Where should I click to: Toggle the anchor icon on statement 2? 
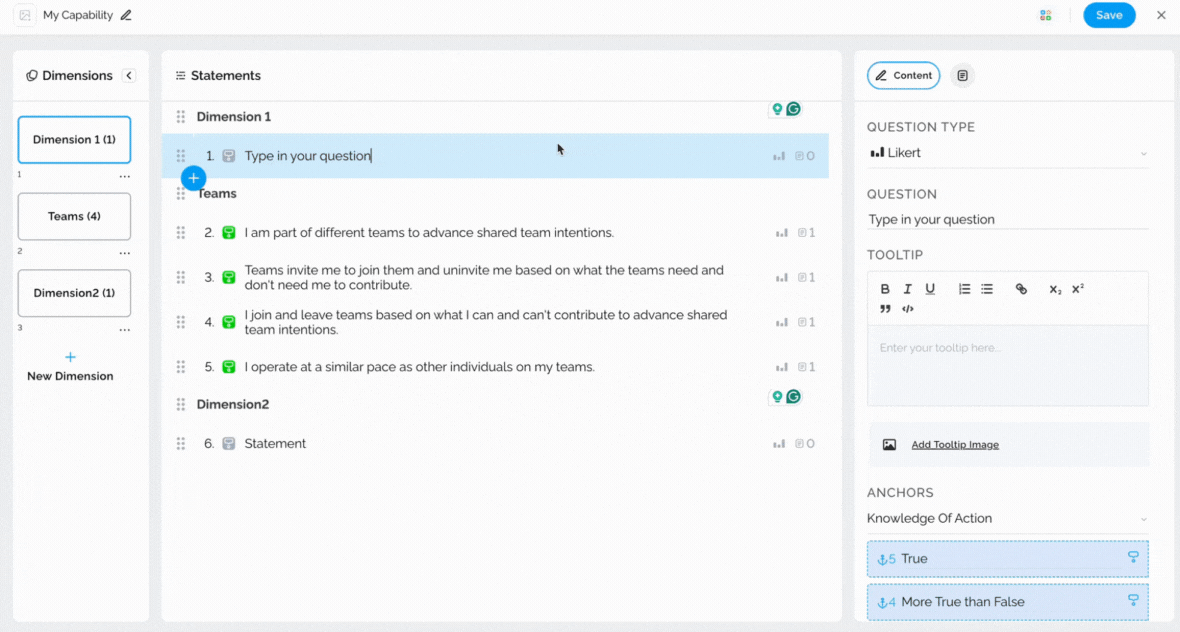point(229,233)
